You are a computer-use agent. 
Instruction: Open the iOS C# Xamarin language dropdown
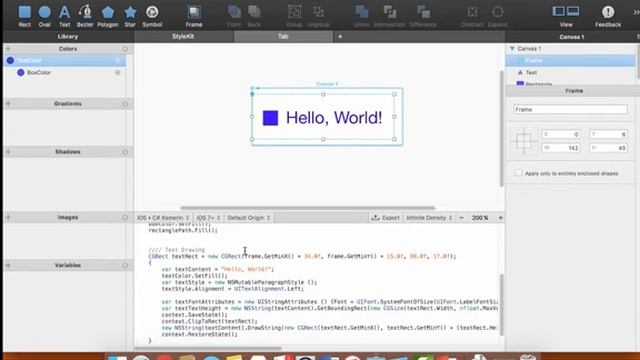[163, 218]
